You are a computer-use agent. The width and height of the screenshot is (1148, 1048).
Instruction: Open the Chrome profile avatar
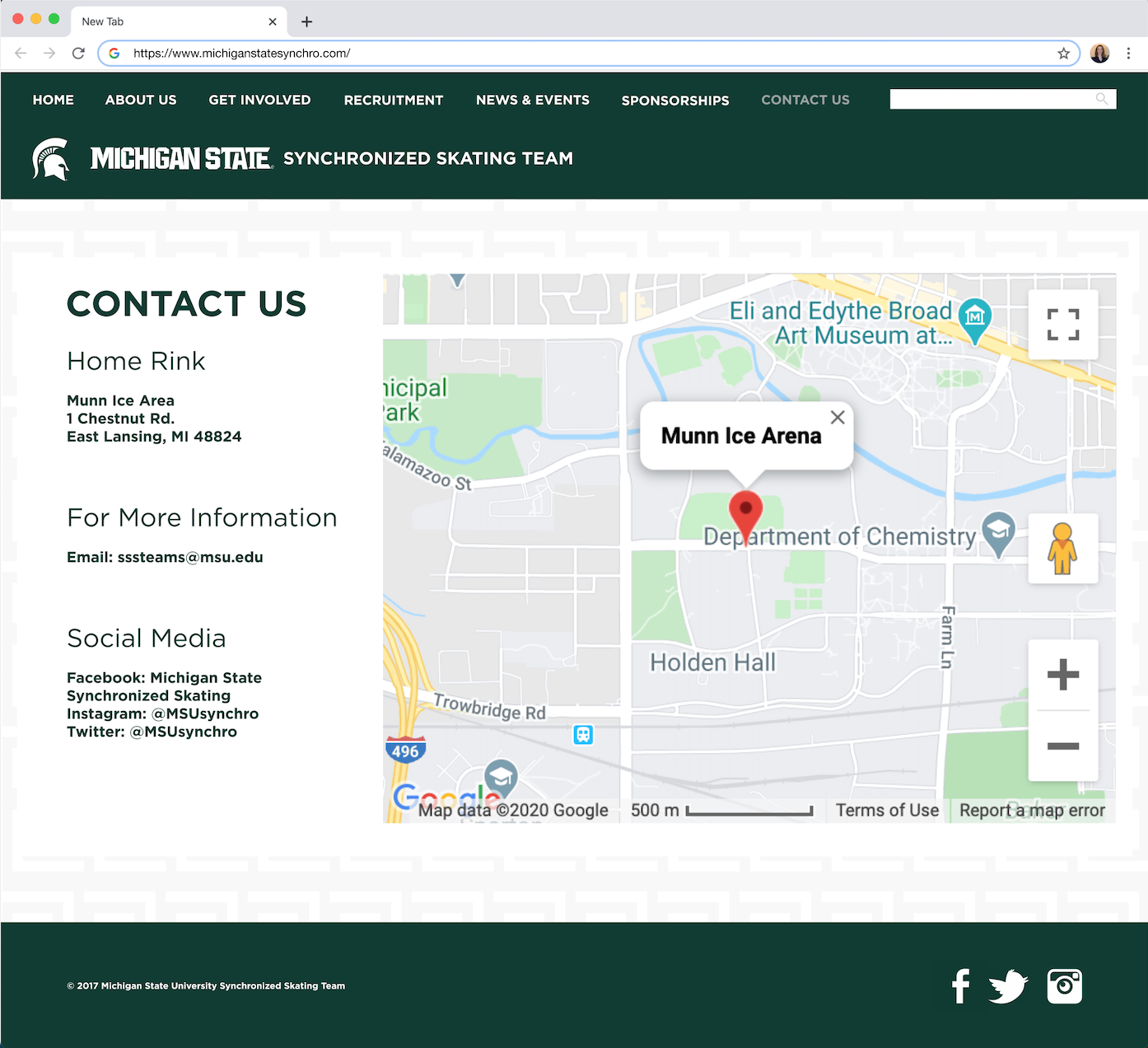[x=1099, y=54]
